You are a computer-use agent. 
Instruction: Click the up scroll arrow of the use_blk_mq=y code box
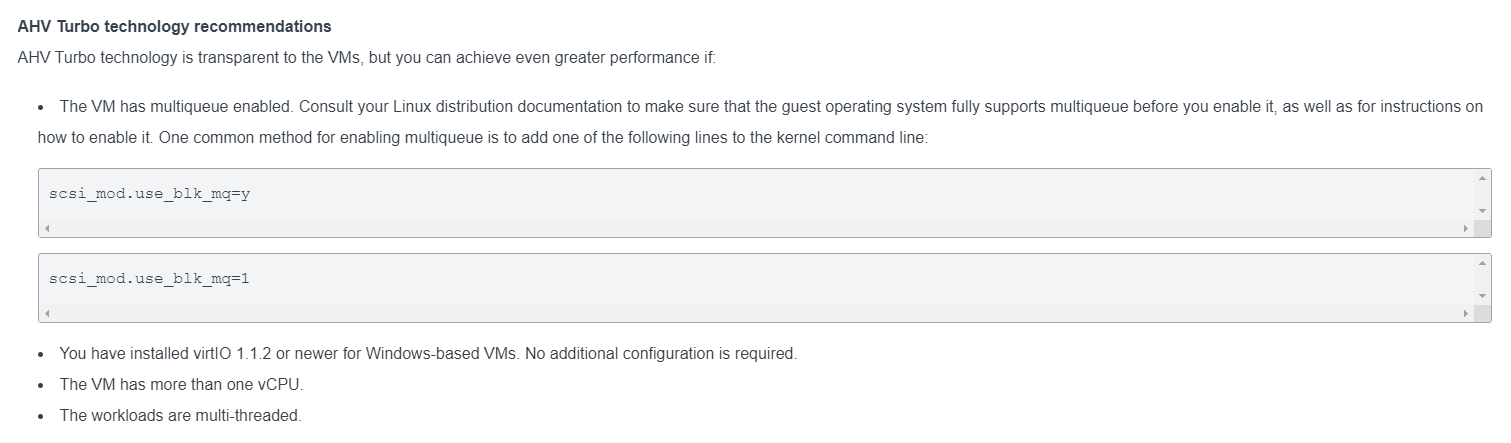click(1482, 177)
